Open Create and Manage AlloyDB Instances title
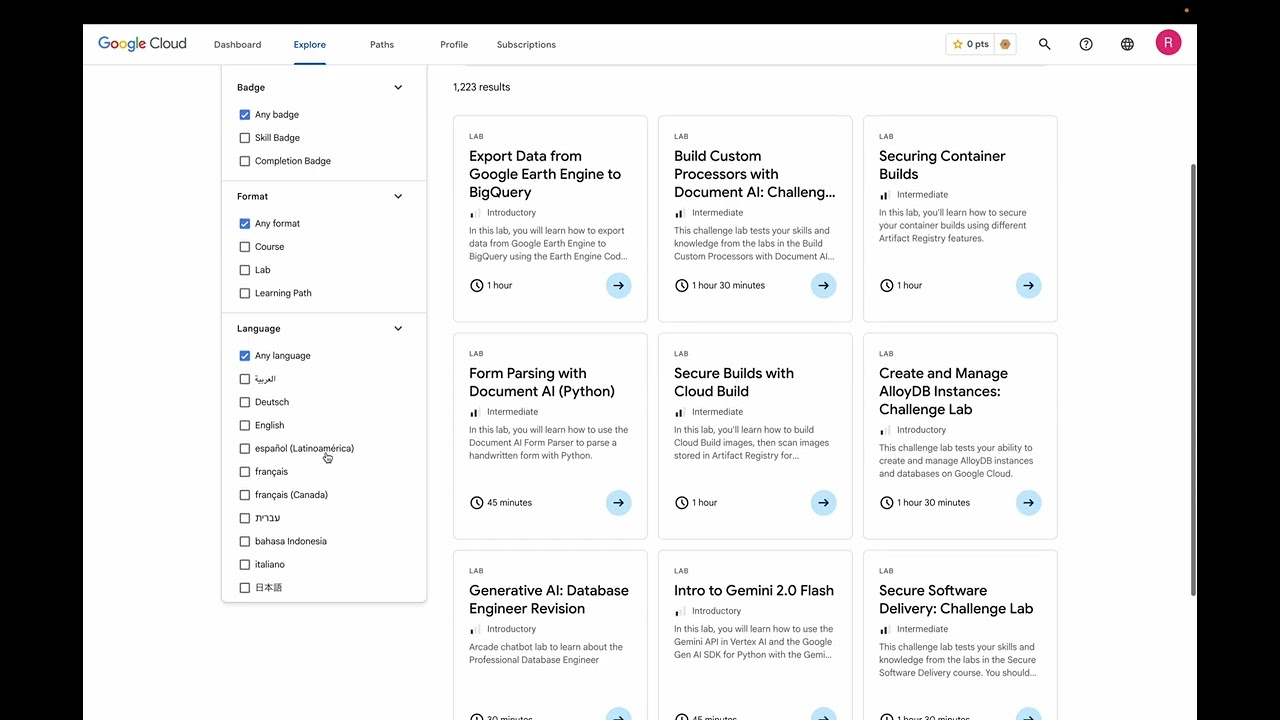Viewport: 1280px width, 720px height. point(943,391)
